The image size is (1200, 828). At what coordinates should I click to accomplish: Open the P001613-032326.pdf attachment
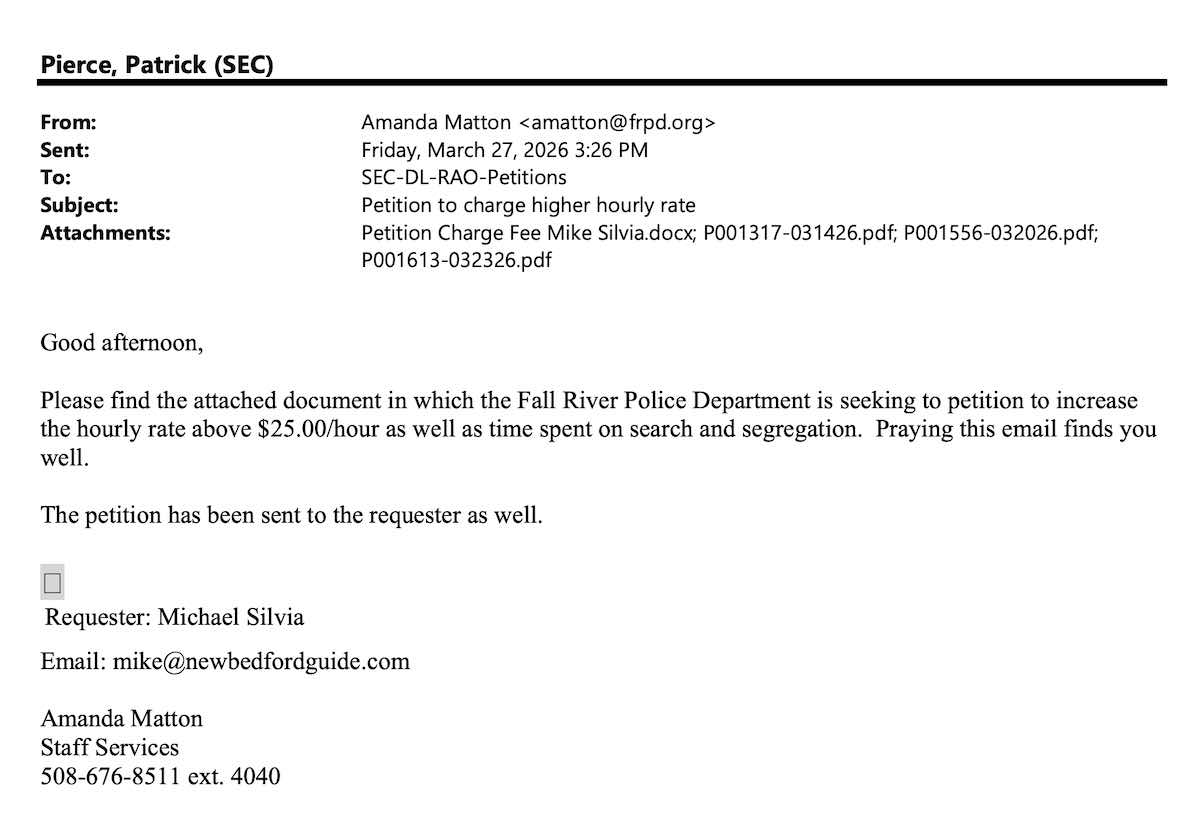tap(457, 261)
